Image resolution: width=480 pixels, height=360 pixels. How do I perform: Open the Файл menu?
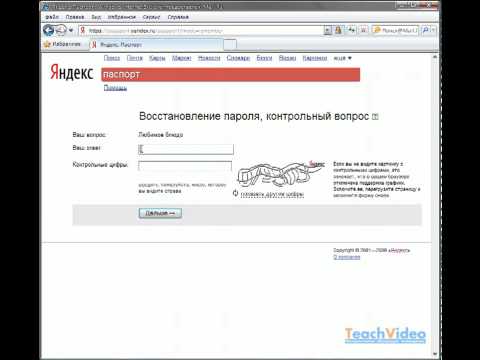52,17
